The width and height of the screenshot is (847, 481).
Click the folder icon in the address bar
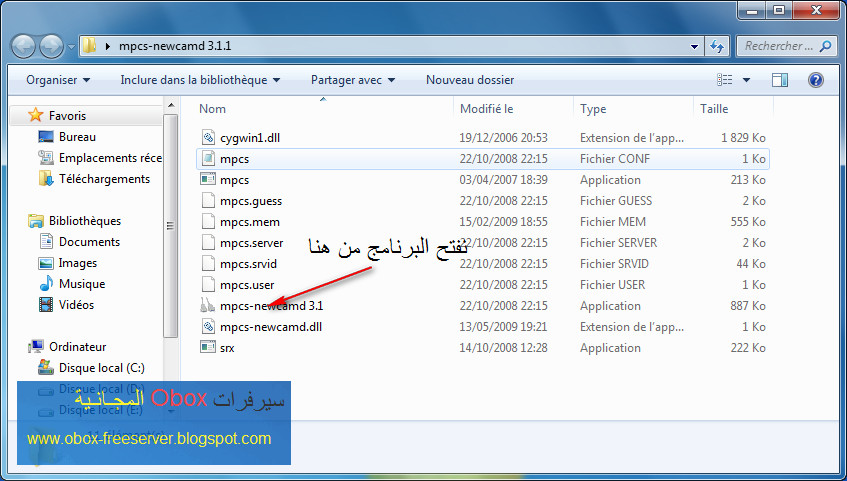coord(89,46)
